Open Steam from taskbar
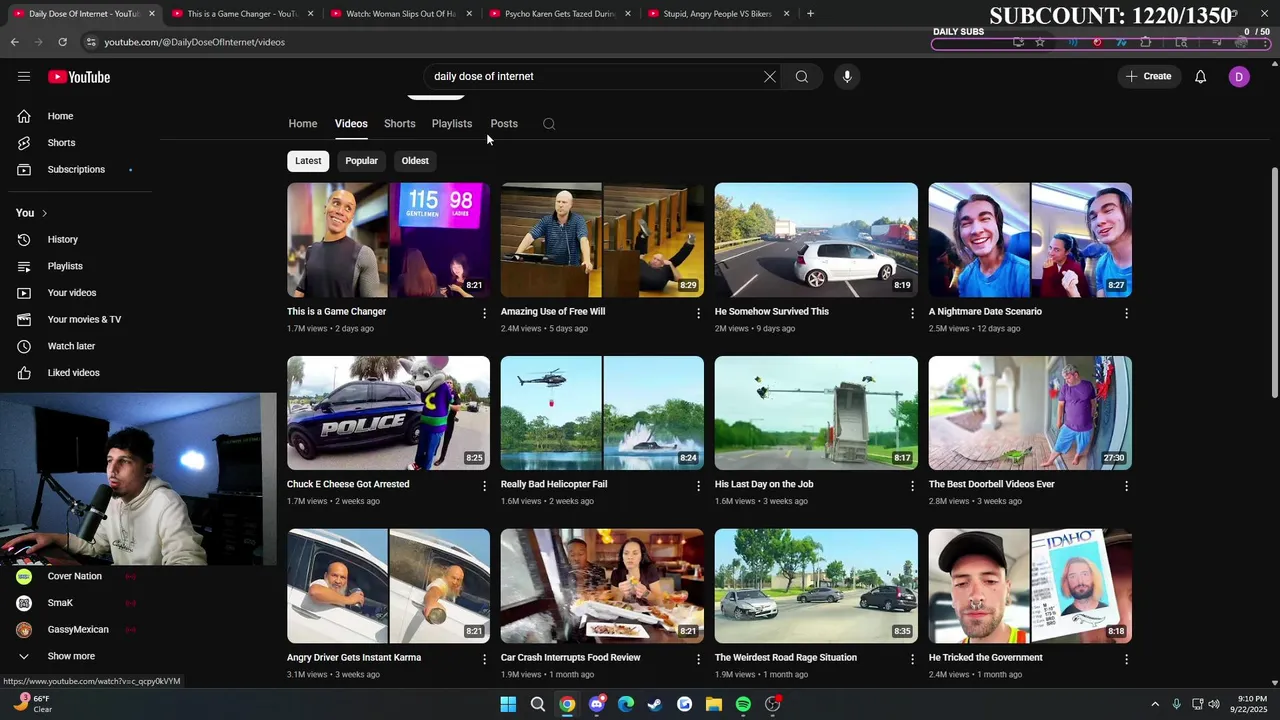This screenshot has height=720, width=1280. tap(655, 704)
